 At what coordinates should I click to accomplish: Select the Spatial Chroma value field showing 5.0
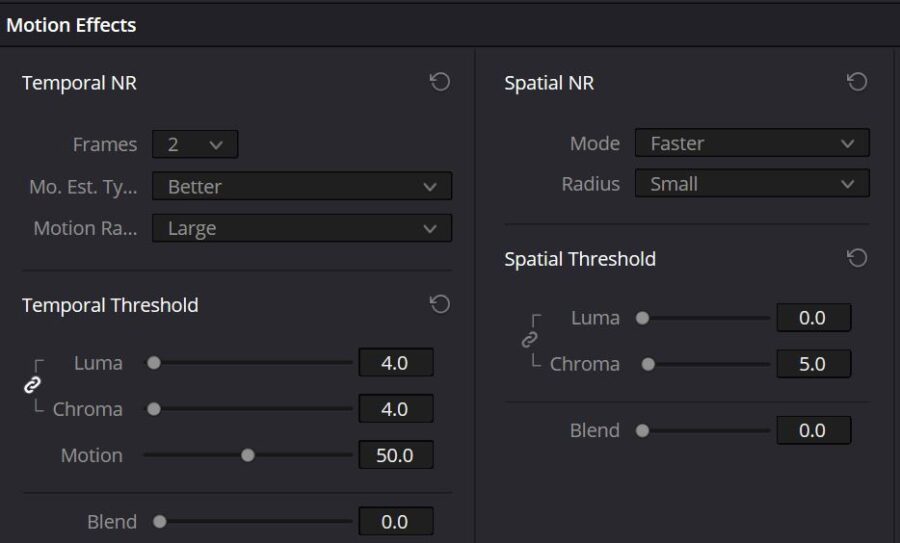click(812, 364)
